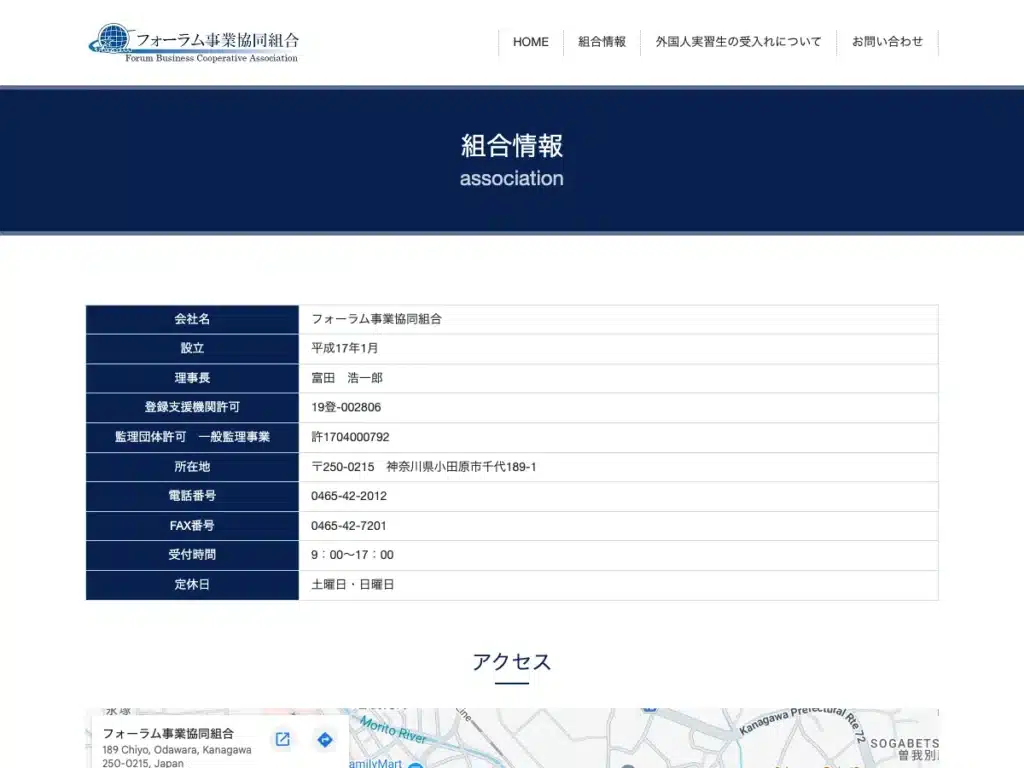Click the 富田 浩一郎 value
1024x768 pixels.
(x=347, y=378)
